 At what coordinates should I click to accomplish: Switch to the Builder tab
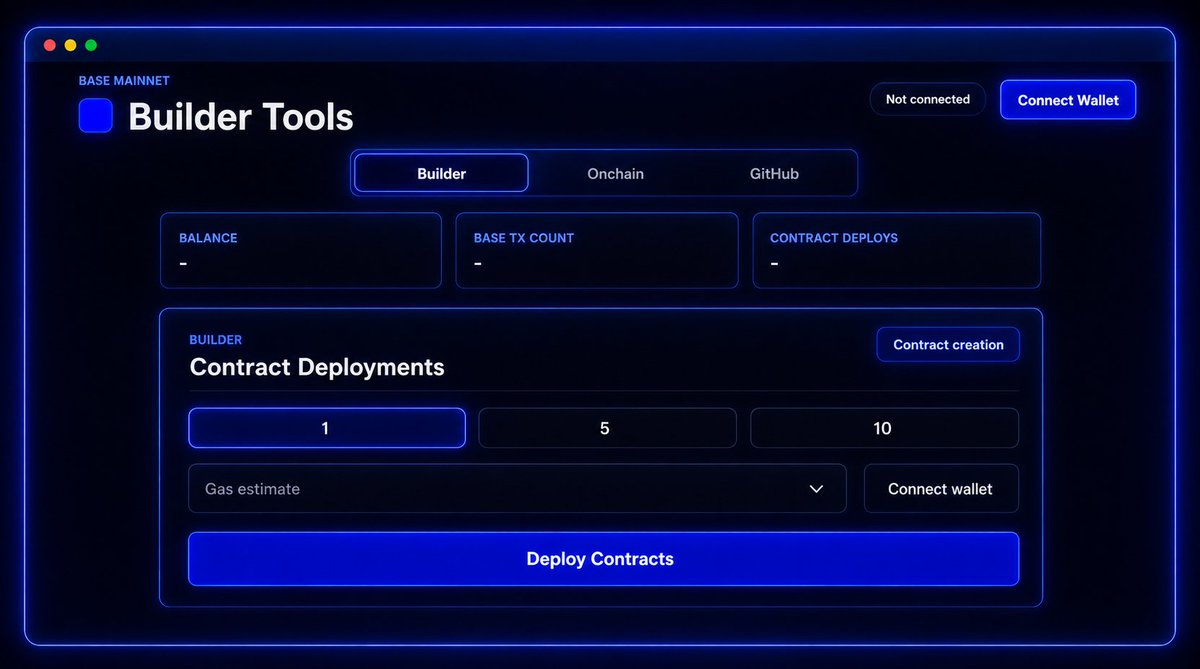click(441, 173)
